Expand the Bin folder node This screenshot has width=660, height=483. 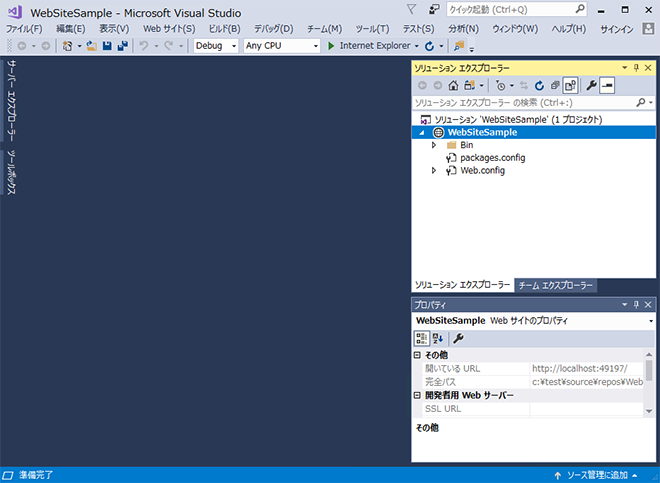point(434,145)
